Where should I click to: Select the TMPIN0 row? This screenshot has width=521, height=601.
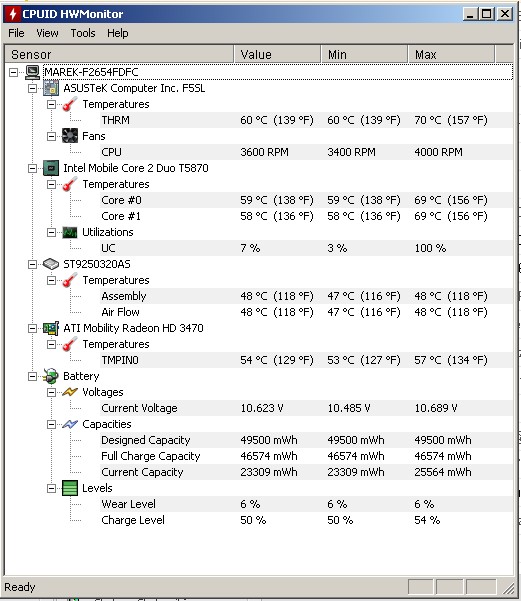[x=306, y=360]
